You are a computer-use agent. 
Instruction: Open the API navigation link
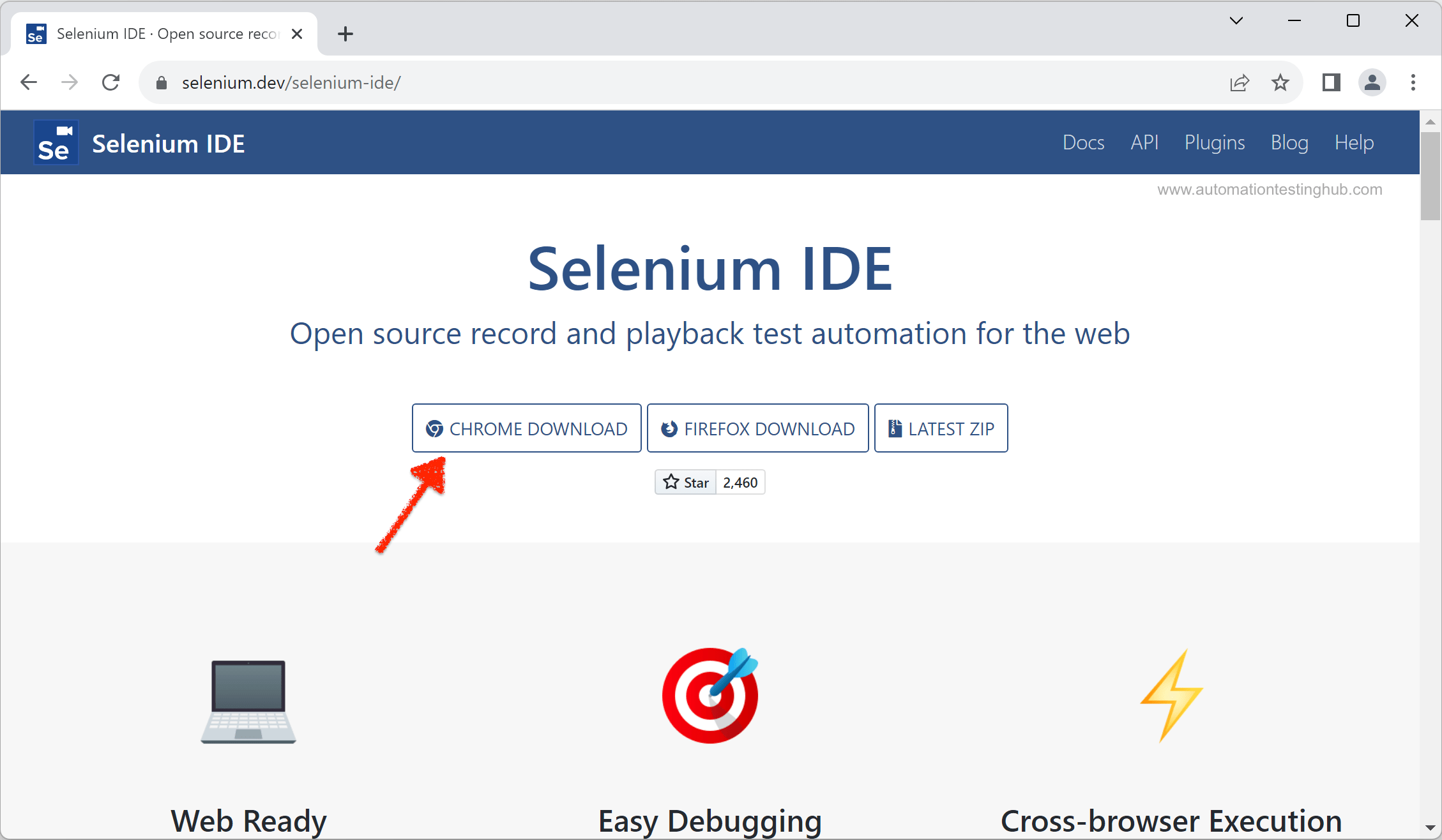[x=1144, y=142]
